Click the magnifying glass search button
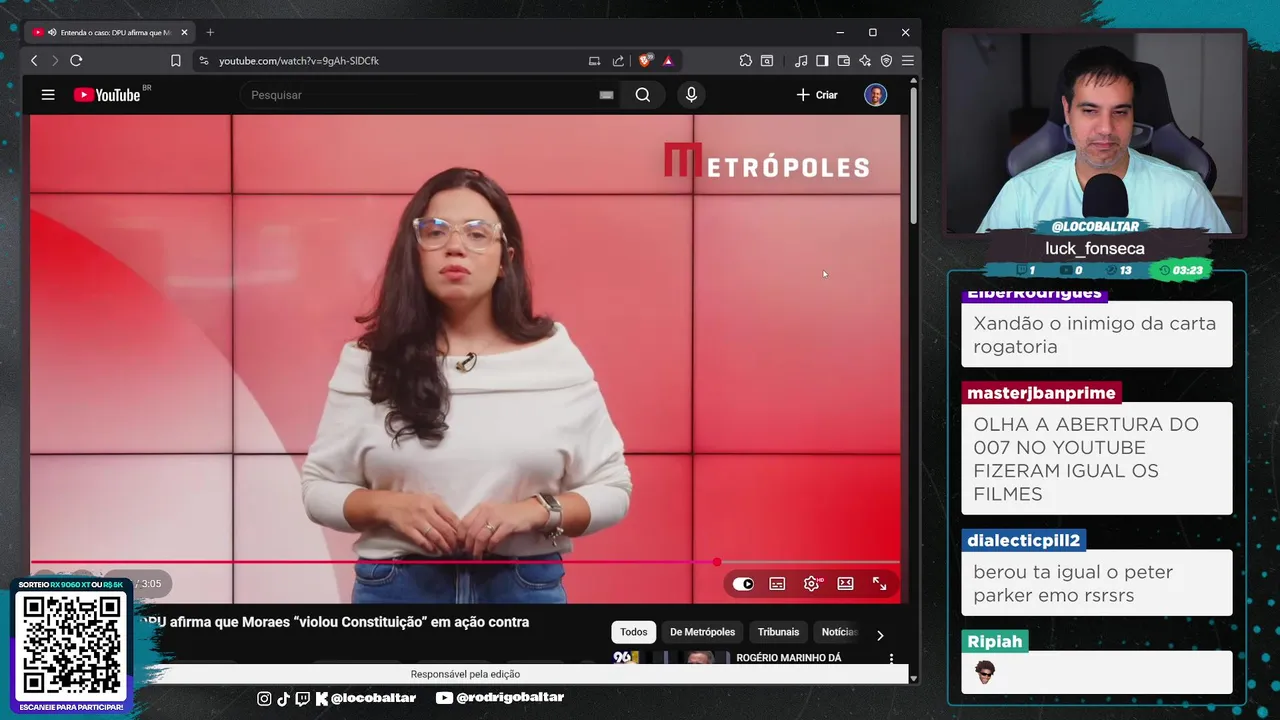The image size is (1280, 720). coord(643,95)
